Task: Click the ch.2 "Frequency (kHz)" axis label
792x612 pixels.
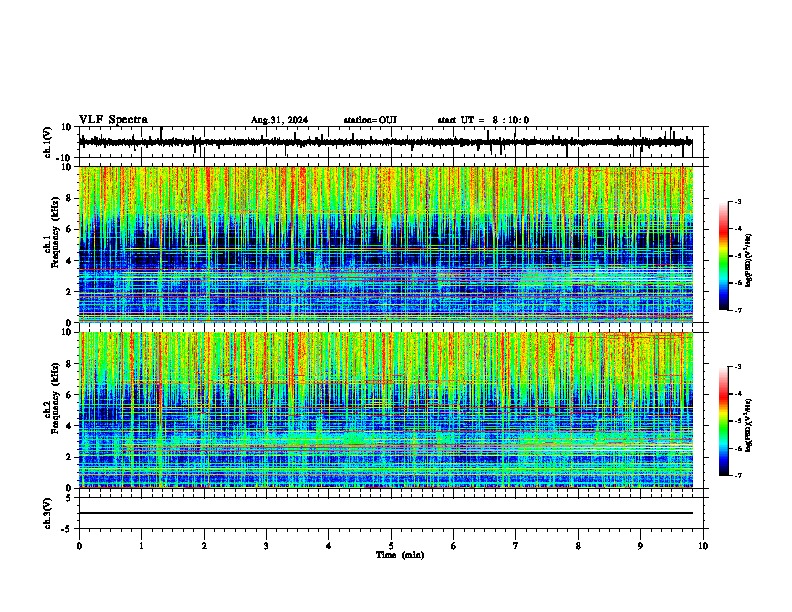Action: (x=55, y=399)
